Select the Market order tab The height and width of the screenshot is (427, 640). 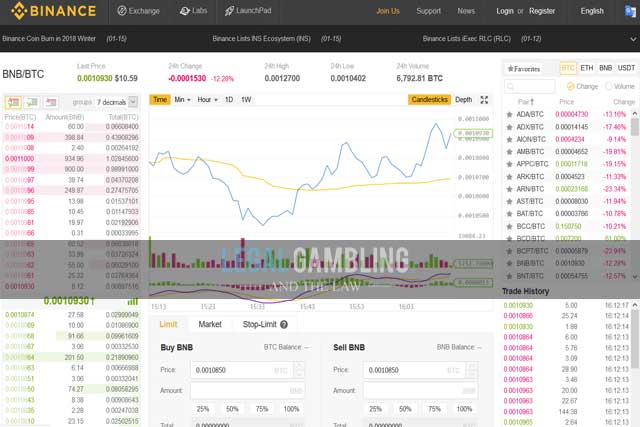point(210,325)
